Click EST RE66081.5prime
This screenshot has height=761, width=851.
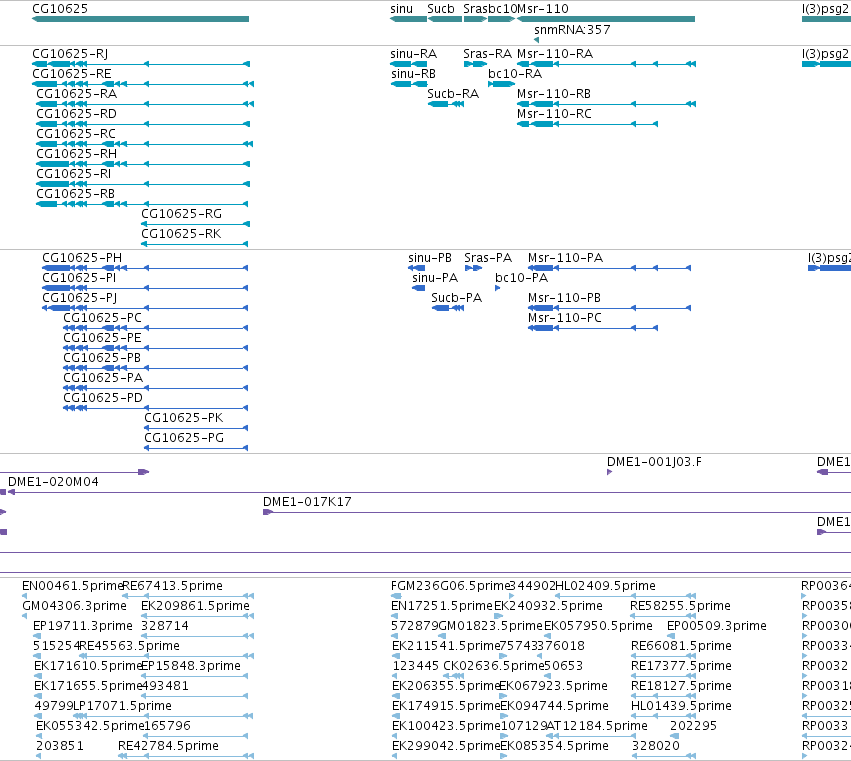pos(663,656)
